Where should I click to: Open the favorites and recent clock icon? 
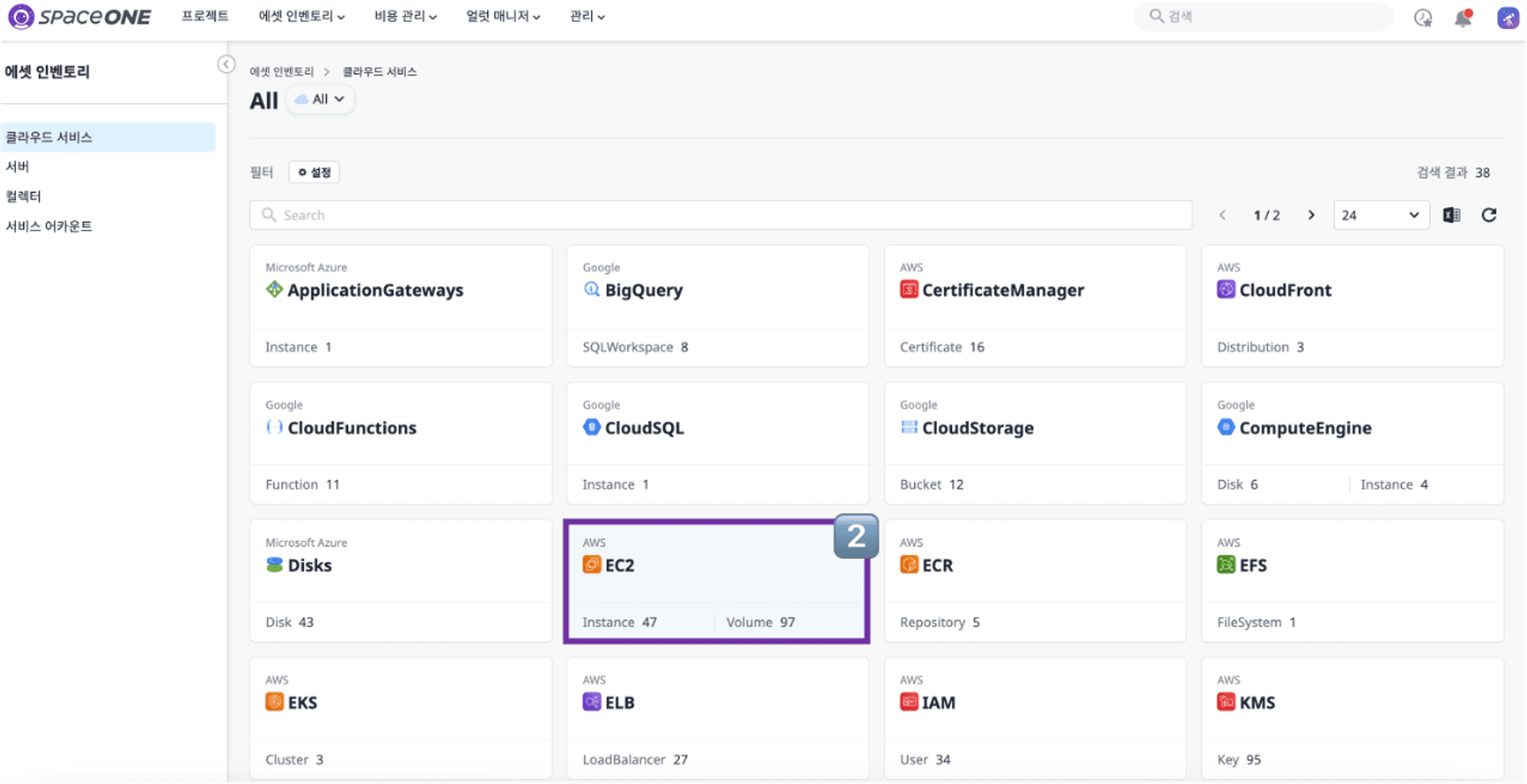coord(1422,18)
